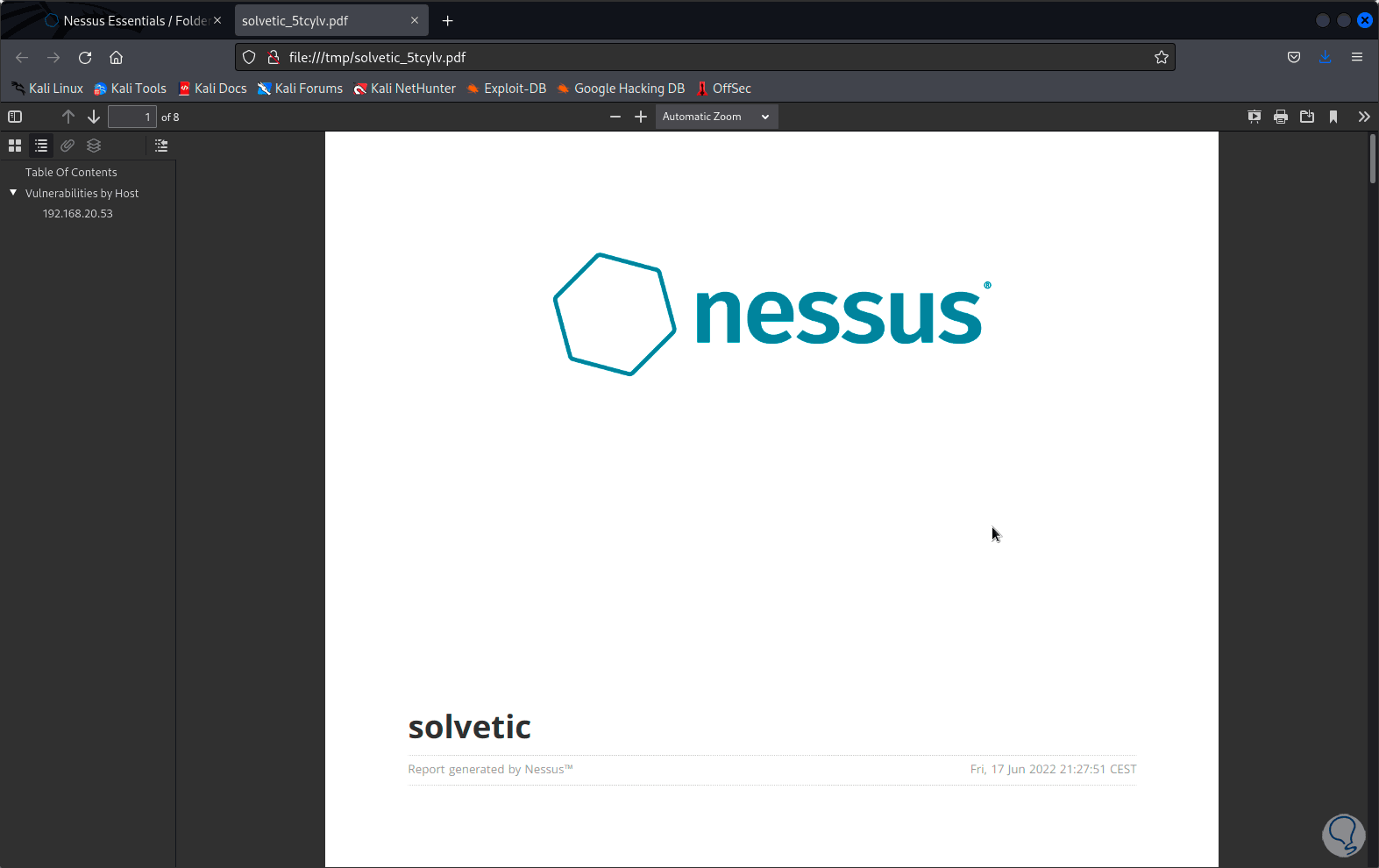Show PDF attachments in sidebar
This screenshot has height=868, width=1379.
pos(68,146)
